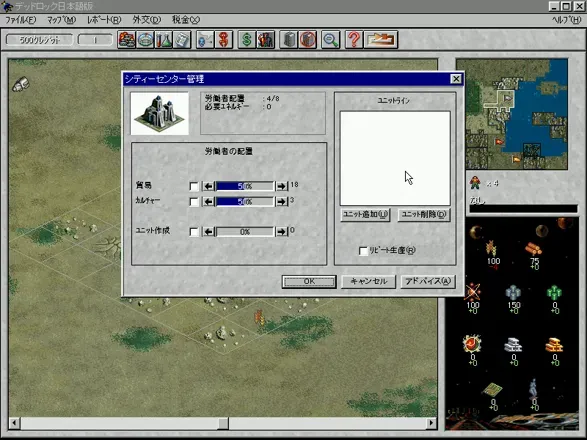The image size is (587, 440).
Task: Click the gold bars resource icon
Action: click(x=554, y=345)
